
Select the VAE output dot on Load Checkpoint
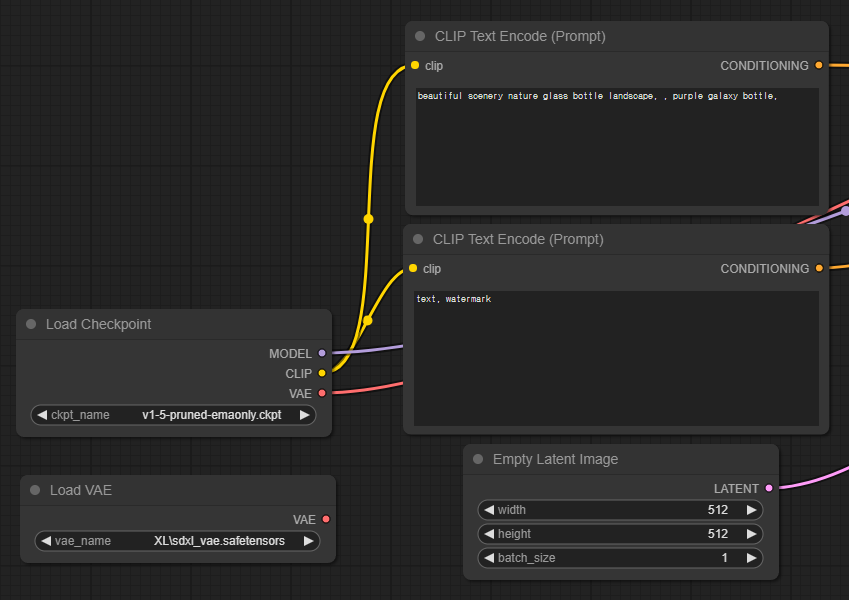point(321,393)
